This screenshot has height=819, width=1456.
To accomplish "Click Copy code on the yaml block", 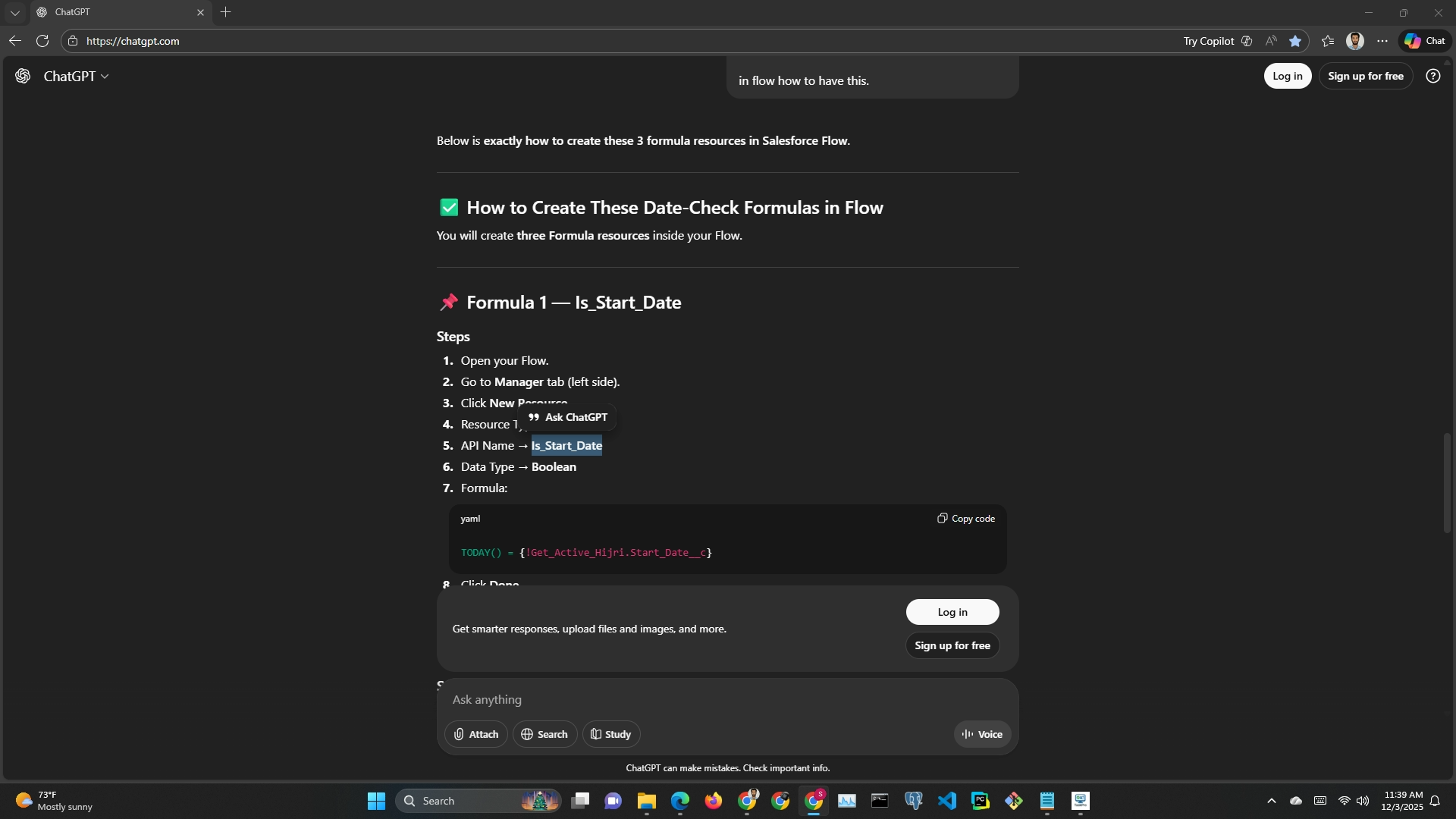I will coord(965,519).
